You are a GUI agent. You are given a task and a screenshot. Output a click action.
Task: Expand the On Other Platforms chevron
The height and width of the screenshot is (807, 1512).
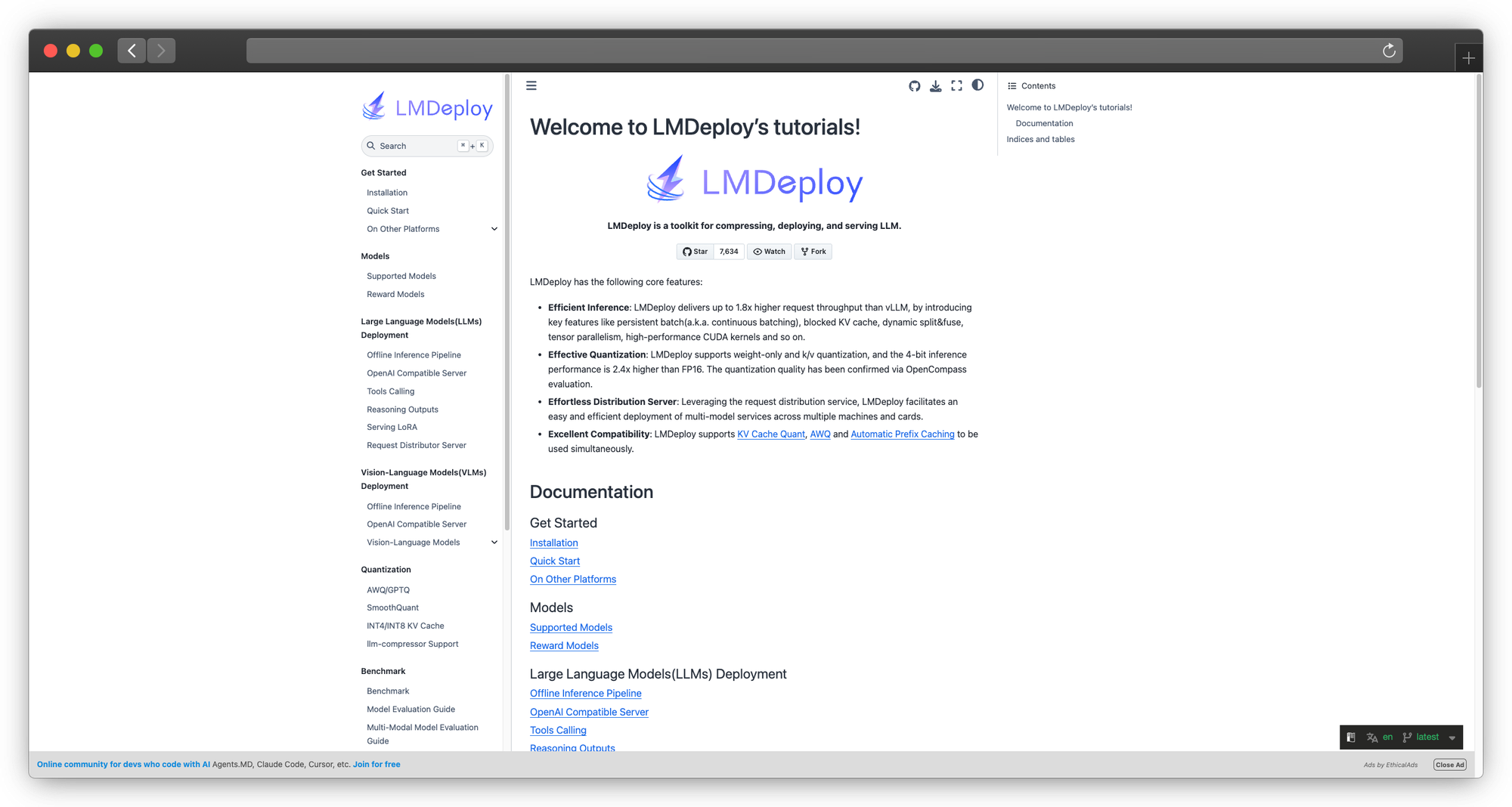tap(494, 229)
